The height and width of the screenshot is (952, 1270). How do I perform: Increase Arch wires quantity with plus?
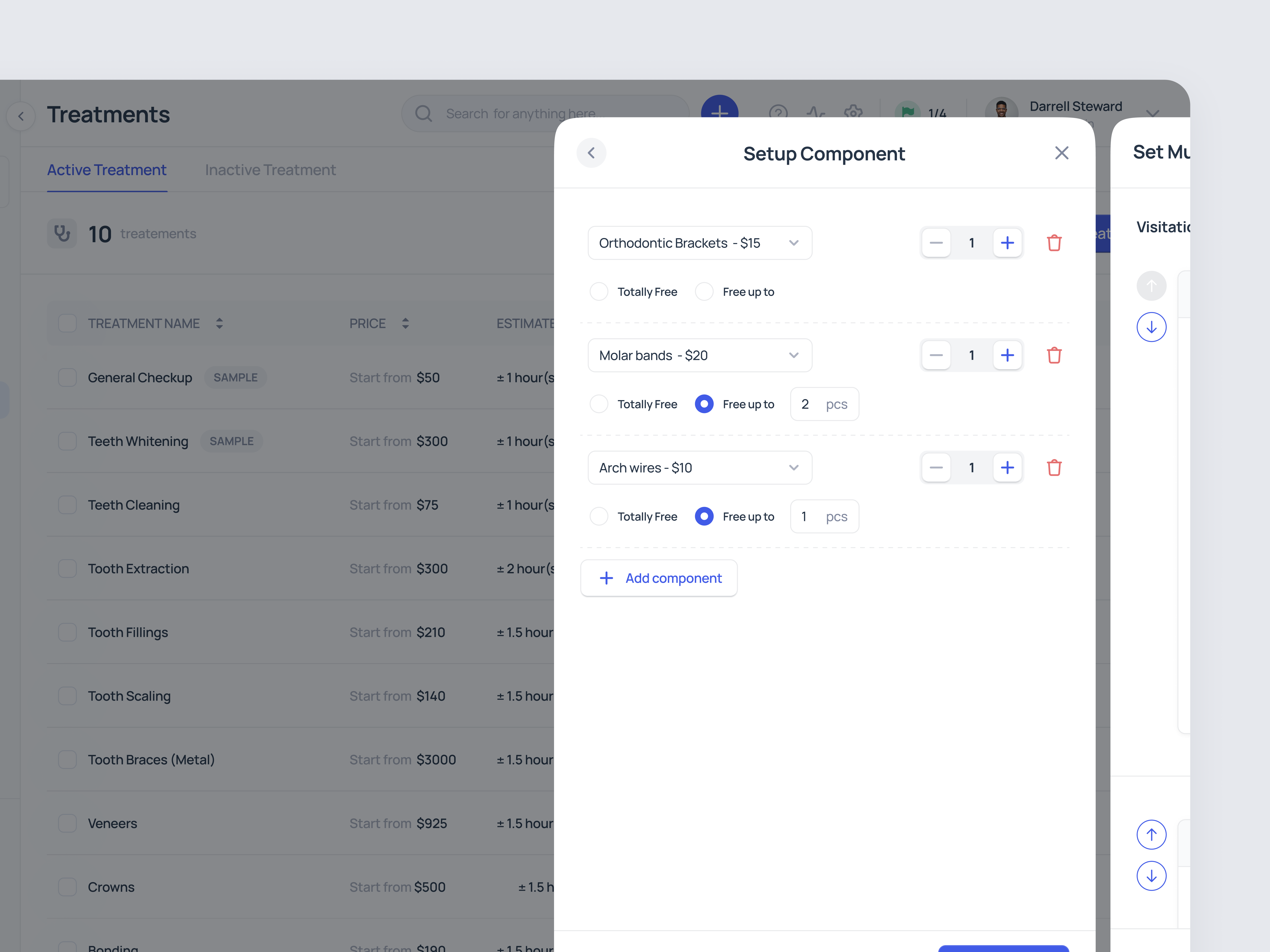tap(1007, 468)
